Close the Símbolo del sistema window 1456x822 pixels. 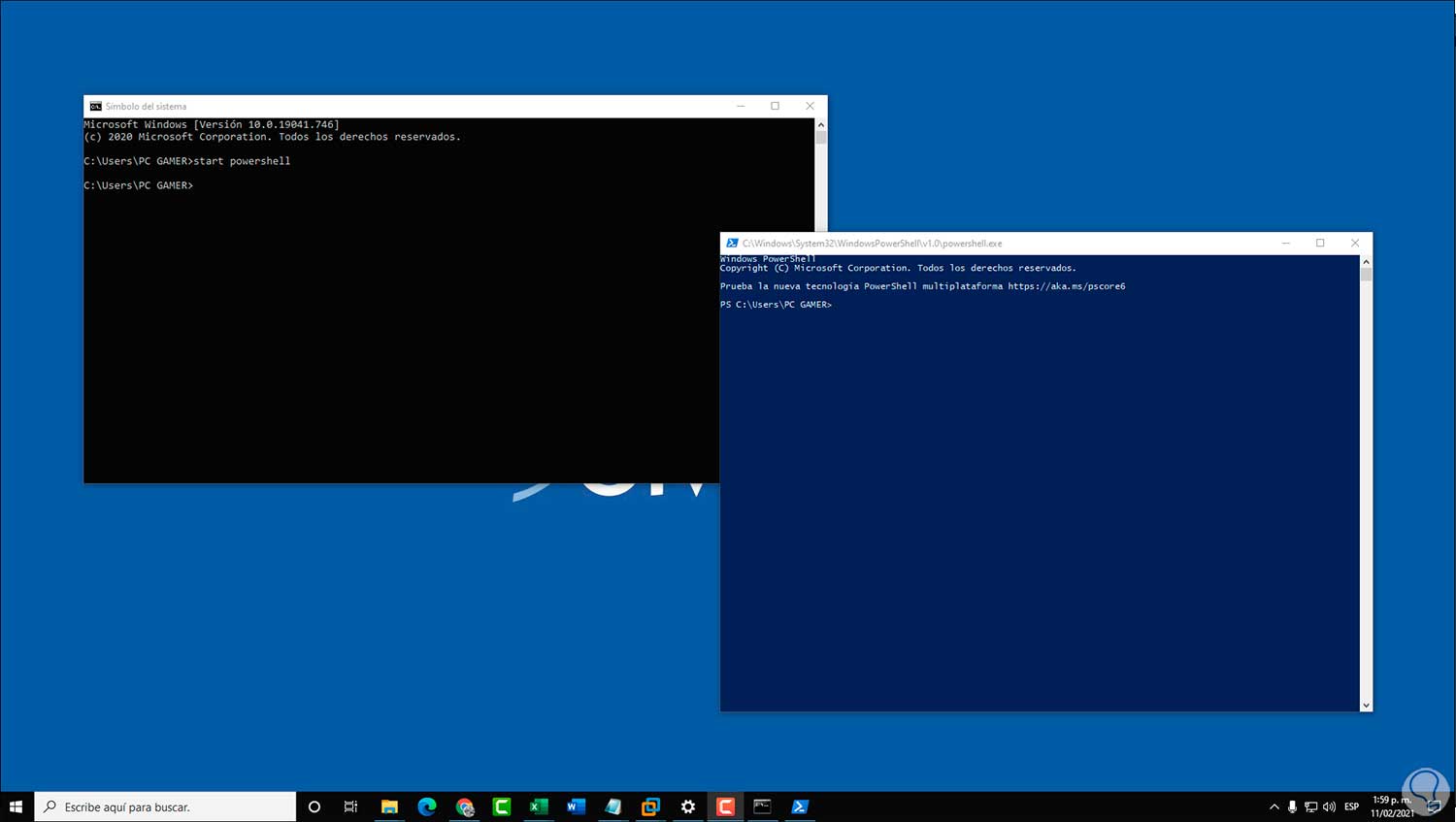click(x=810, y=107)
